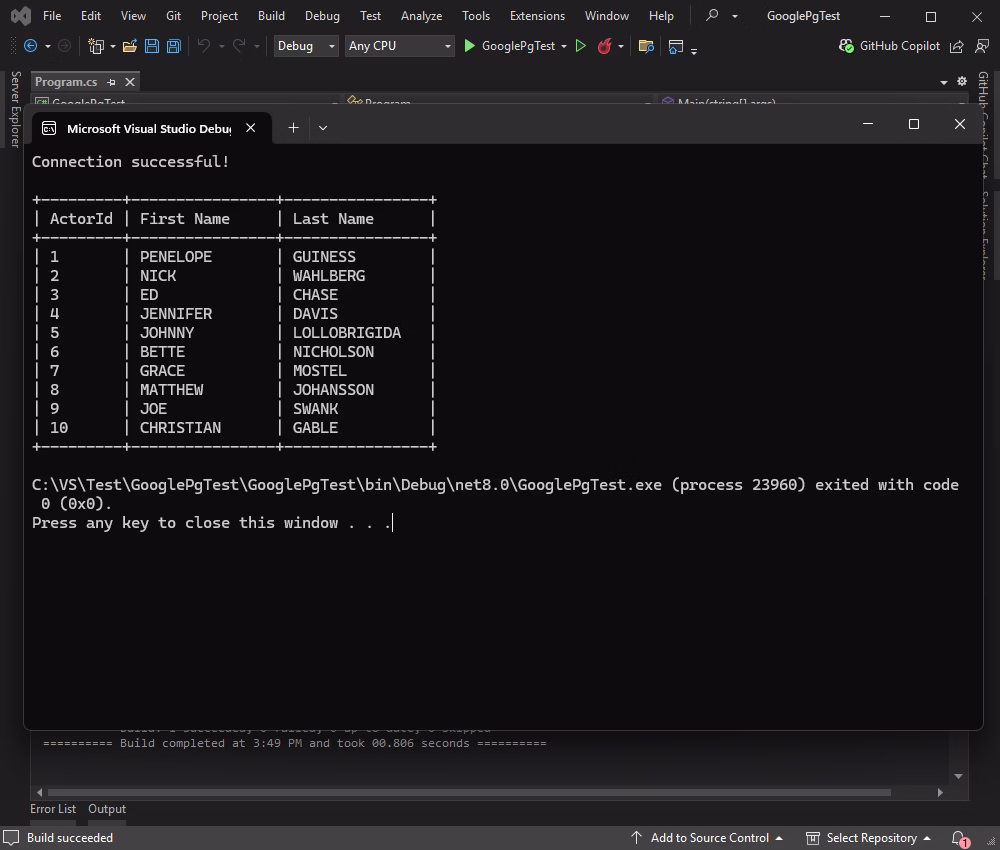
Task: Open notifications via the bell icon
Action: tap(957, 838)
